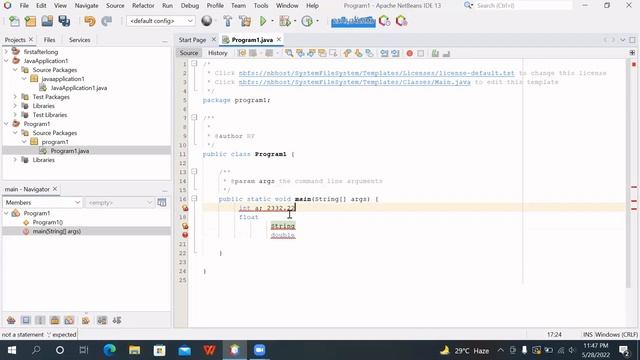Run the project with green play icon
This screenshot has width=640, height=360.
(263, 21)
